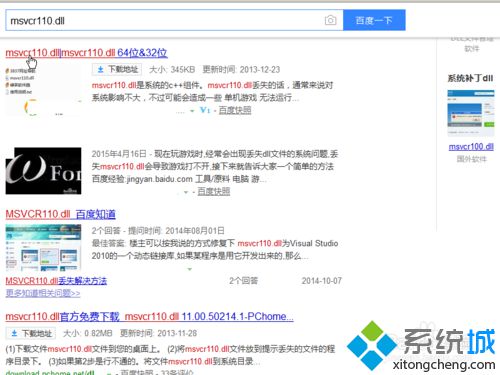Click the 更新时间: 2013-11-28 text

[x=158, y=333]
